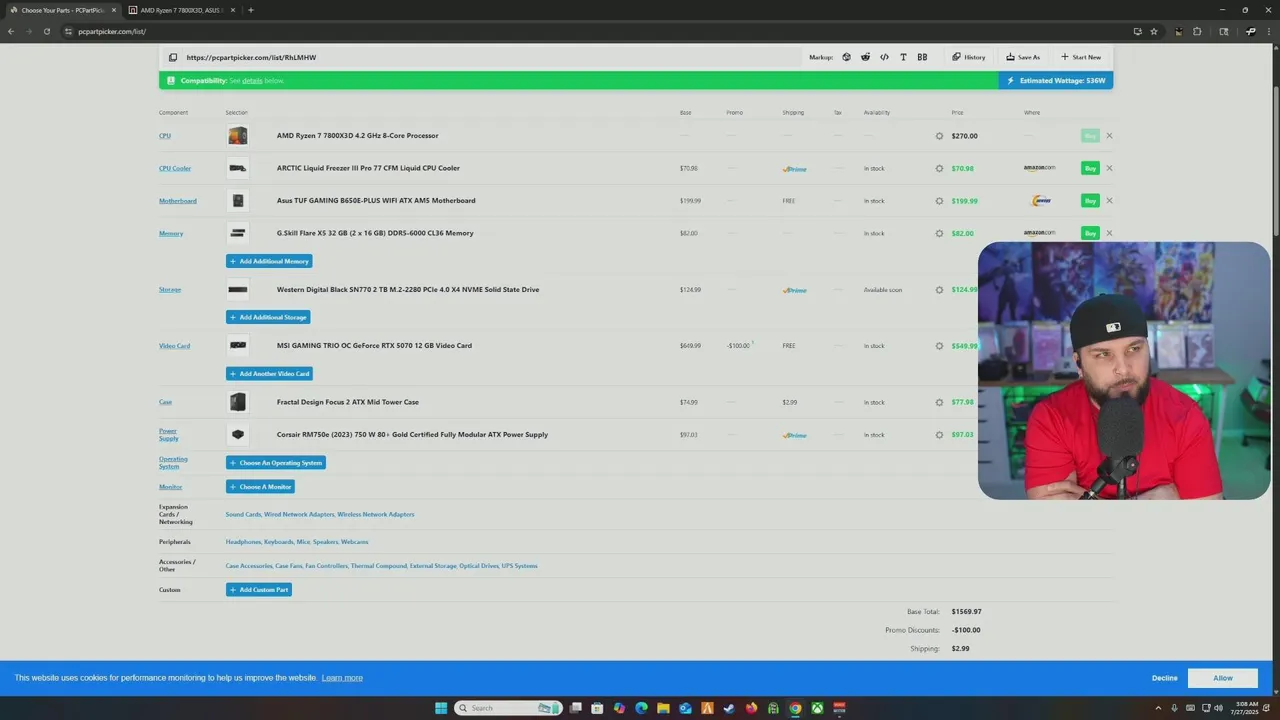The width and height of the screenshot is (1280, 720).
Task: Click the Prime shipping logo for Corsair power supply
Action: coord(794,435)
